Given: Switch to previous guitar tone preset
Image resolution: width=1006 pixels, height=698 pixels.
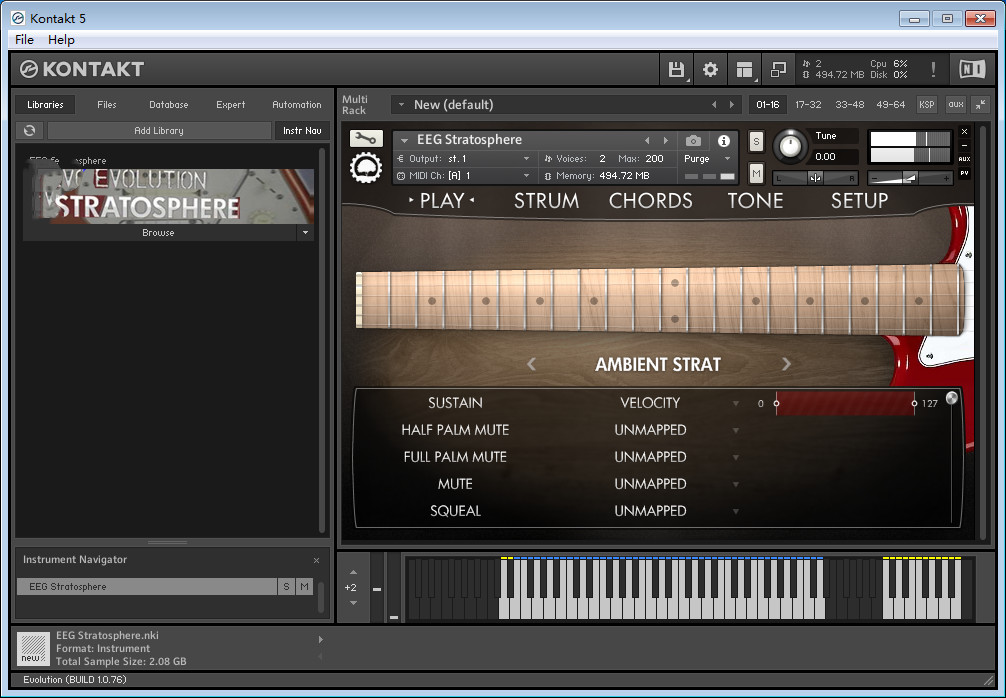Looking at the screenshot, I should [531, 364].
